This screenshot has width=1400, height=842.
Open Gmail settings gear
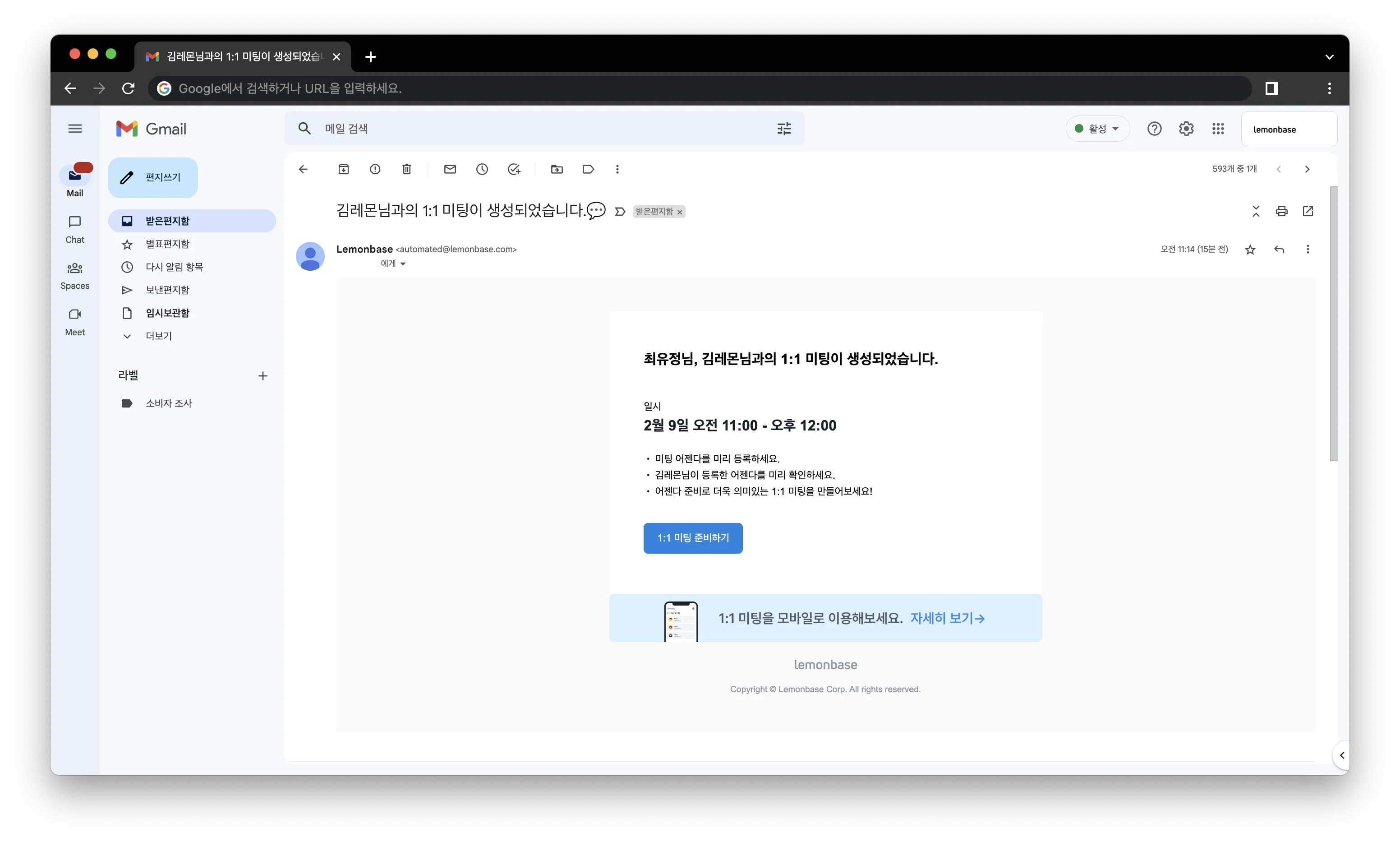click(1186, 129)
